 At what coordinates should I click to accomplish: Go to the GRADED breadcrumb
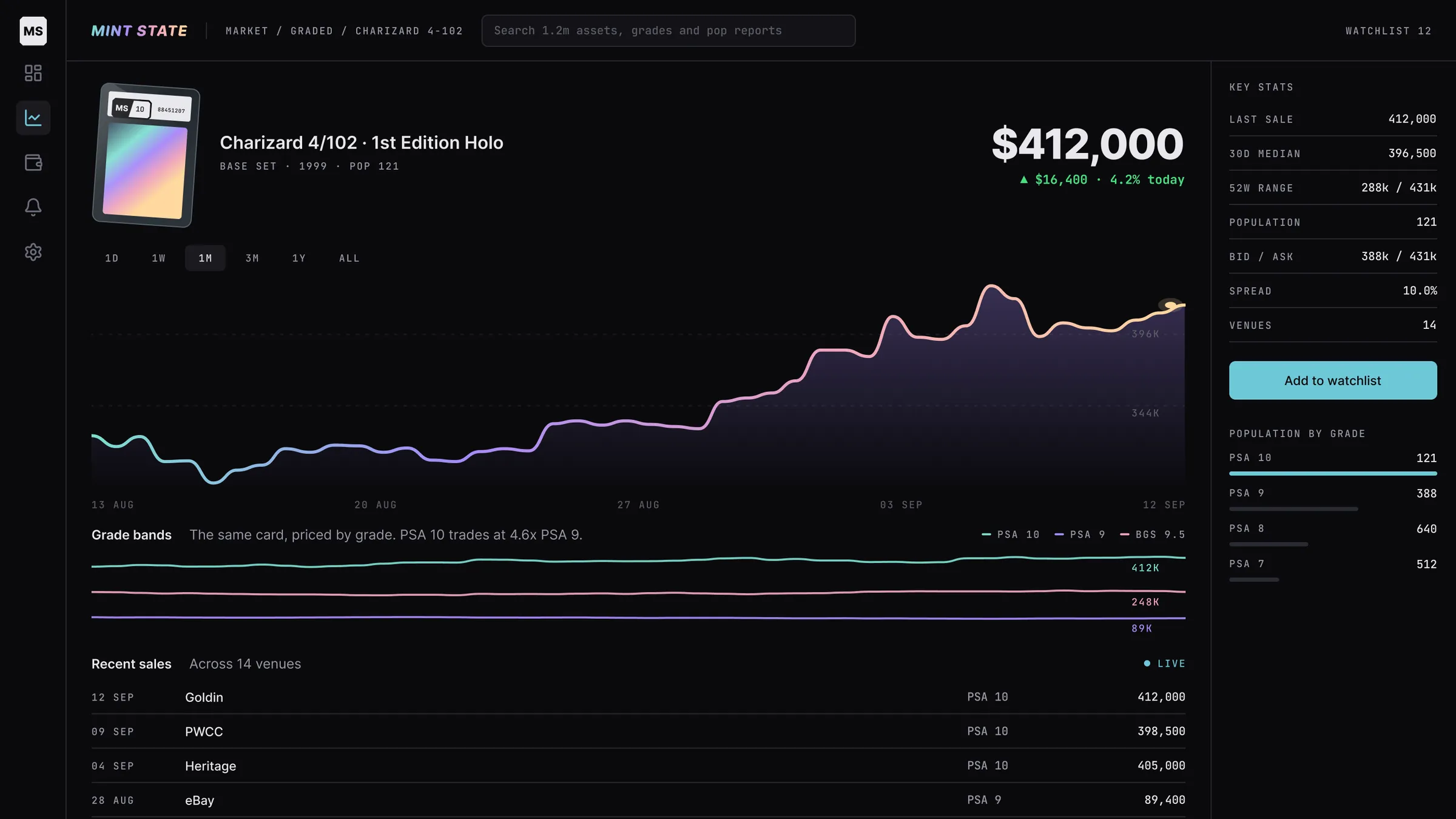coord(311,31)
